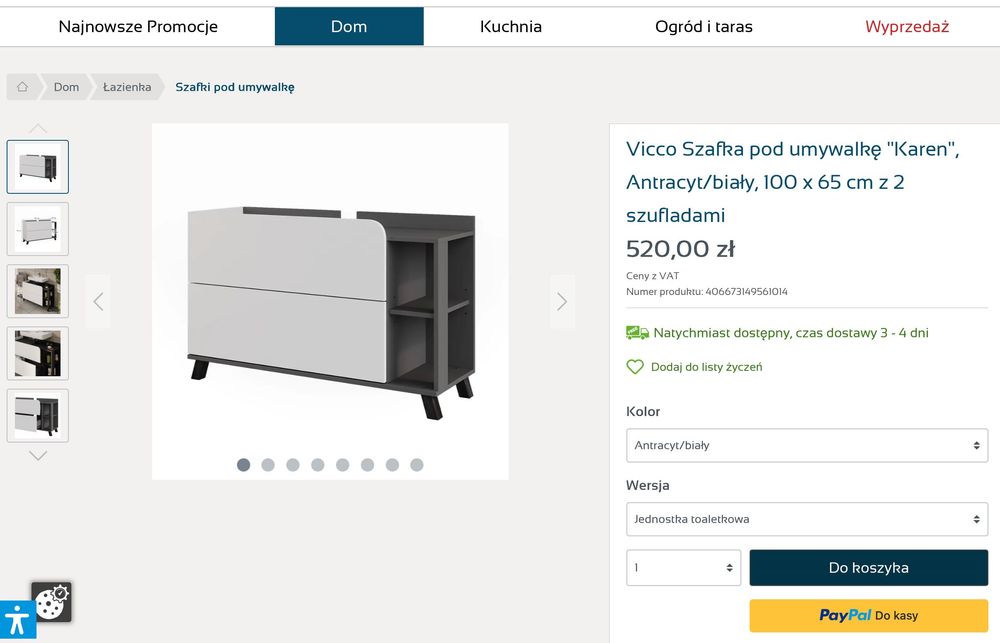Expand the Kolor dropdown
The height and width of the screenshot is (643, 1000).
click(x=806, y=445)
